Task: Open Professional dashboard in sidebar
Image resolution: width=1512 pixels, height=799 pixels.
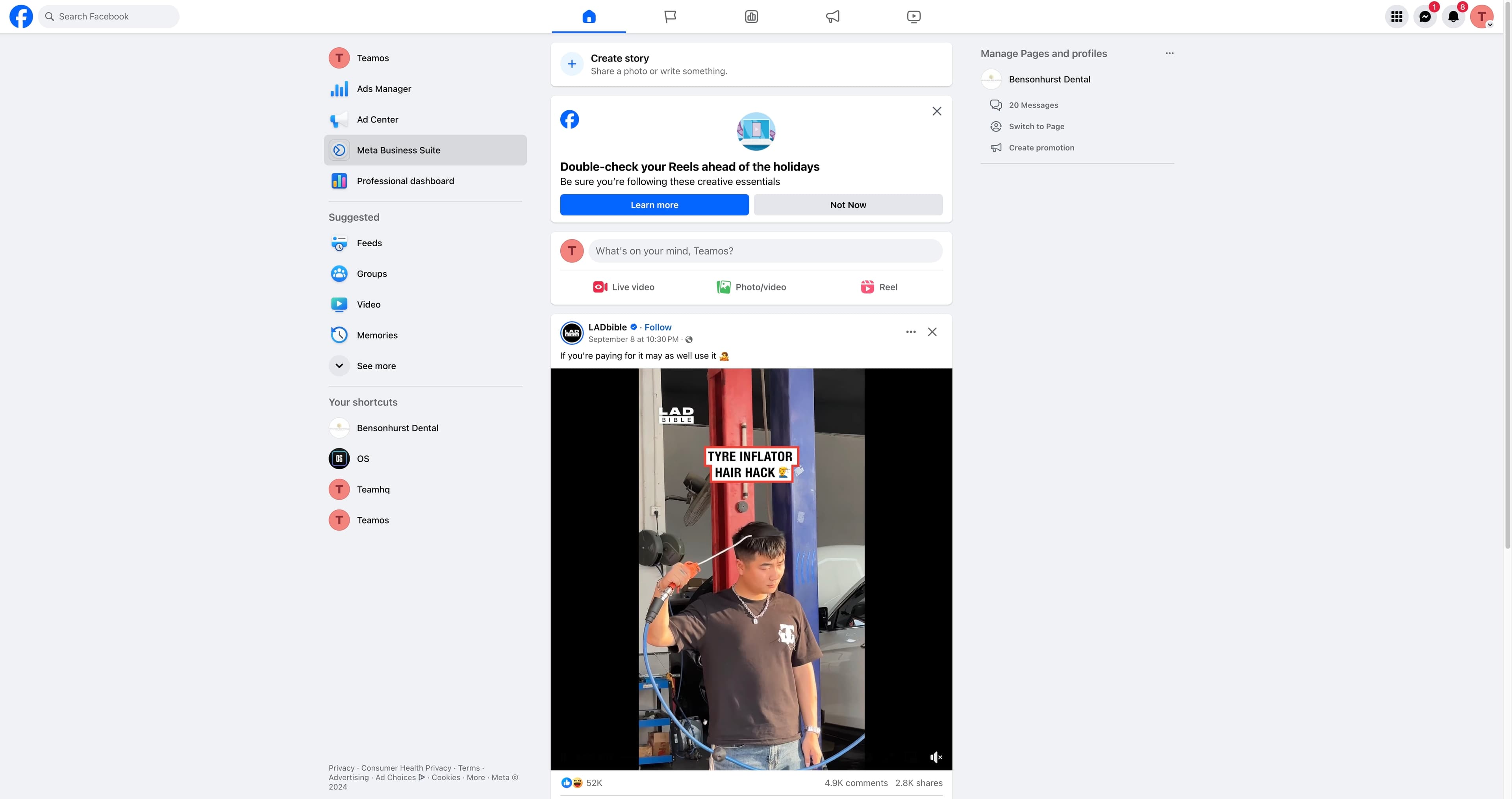Action: tap(425, 181)
